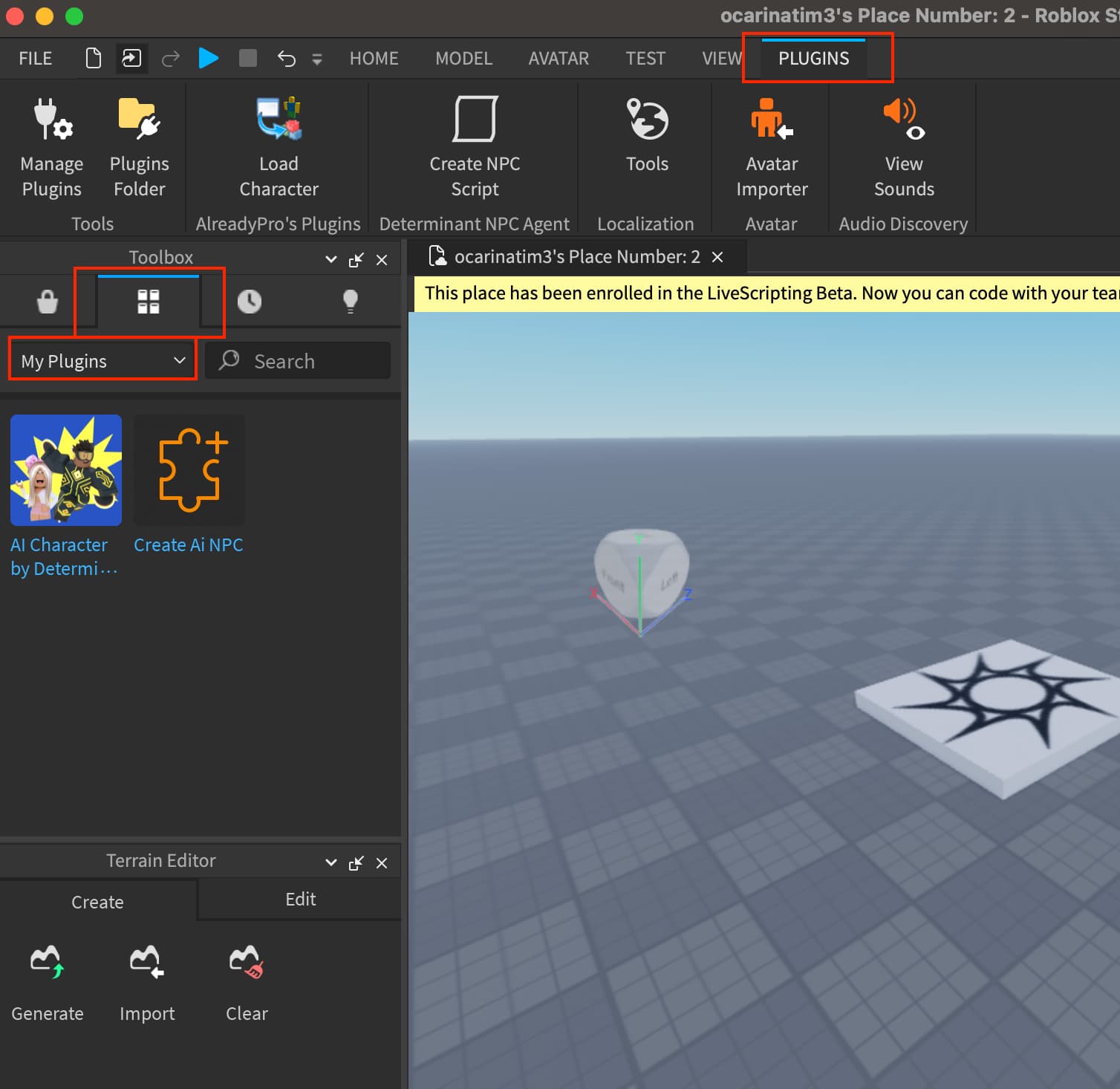Image resolution: width=1120 pixels, height=1089 pixels.
Task: Open the Plugins Folder
Action: (139, 147)
